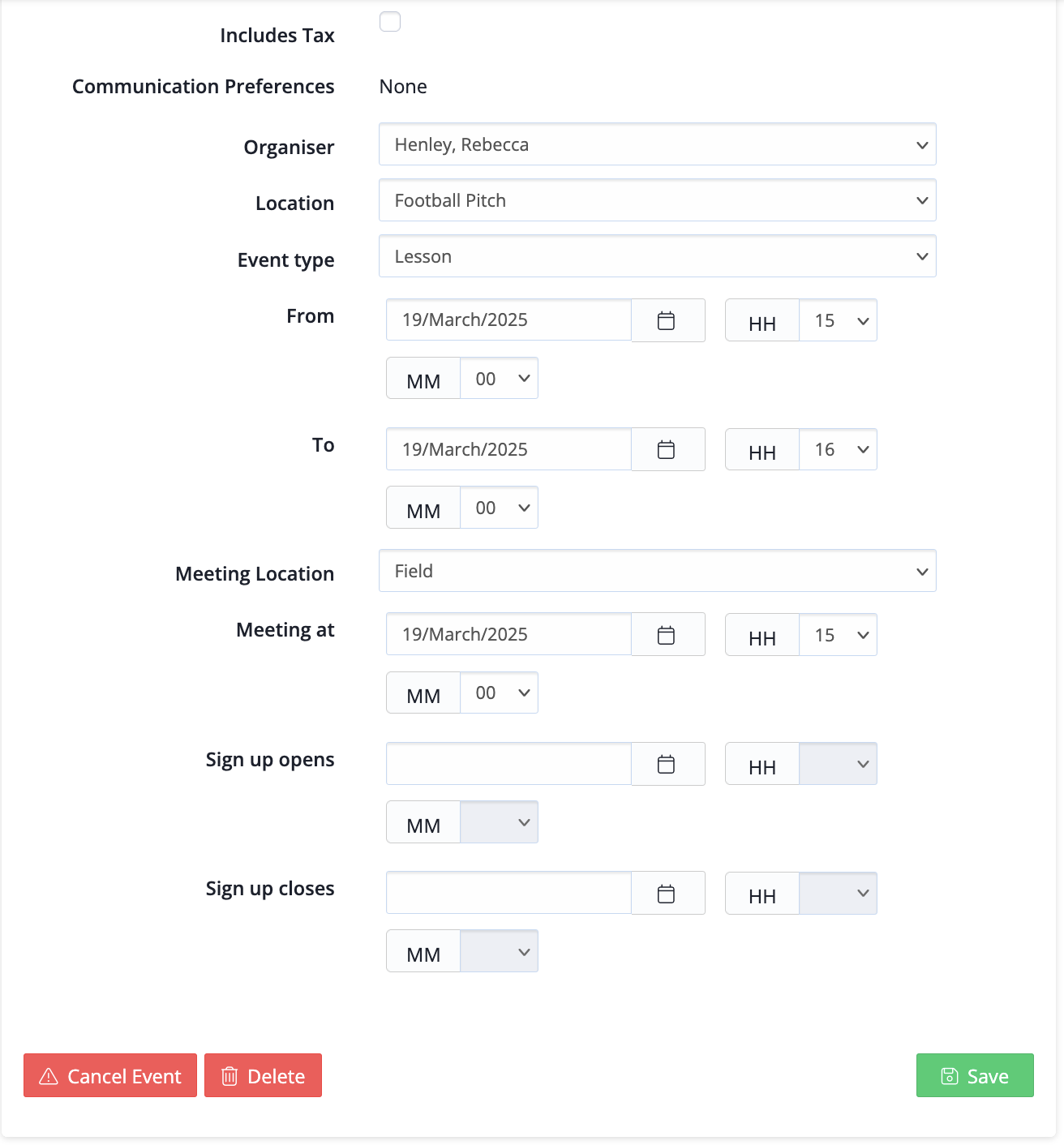Click the Cancel Event button

[110, 1075]
